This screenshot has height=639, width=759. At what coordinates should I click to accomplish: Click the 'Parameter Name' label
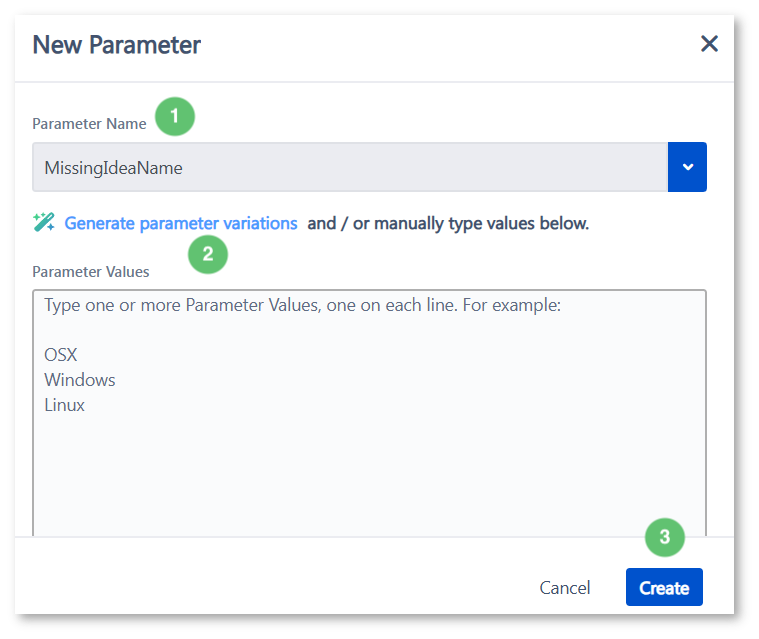tap(90, 124)
